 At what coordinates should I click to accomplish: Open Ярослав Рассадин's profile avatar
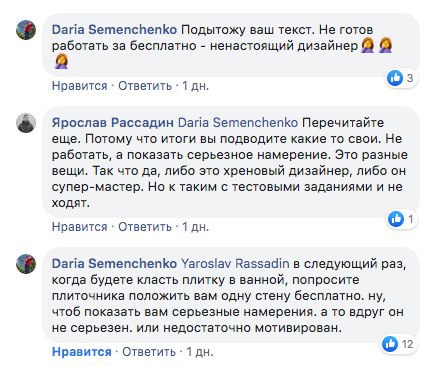(x=26, y=123)
